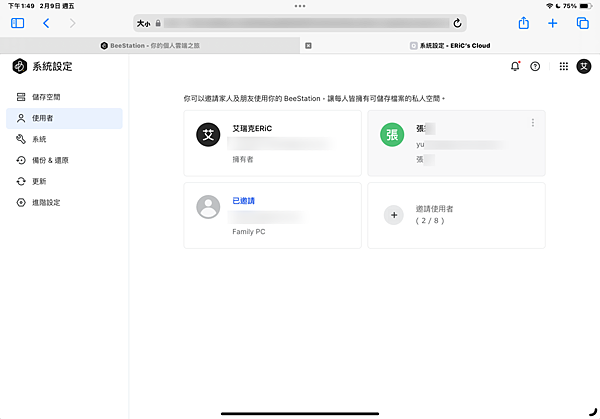Click the 擁有者 owner label
The height and width of the screenshot is (419, 600).
click(243, 160)
